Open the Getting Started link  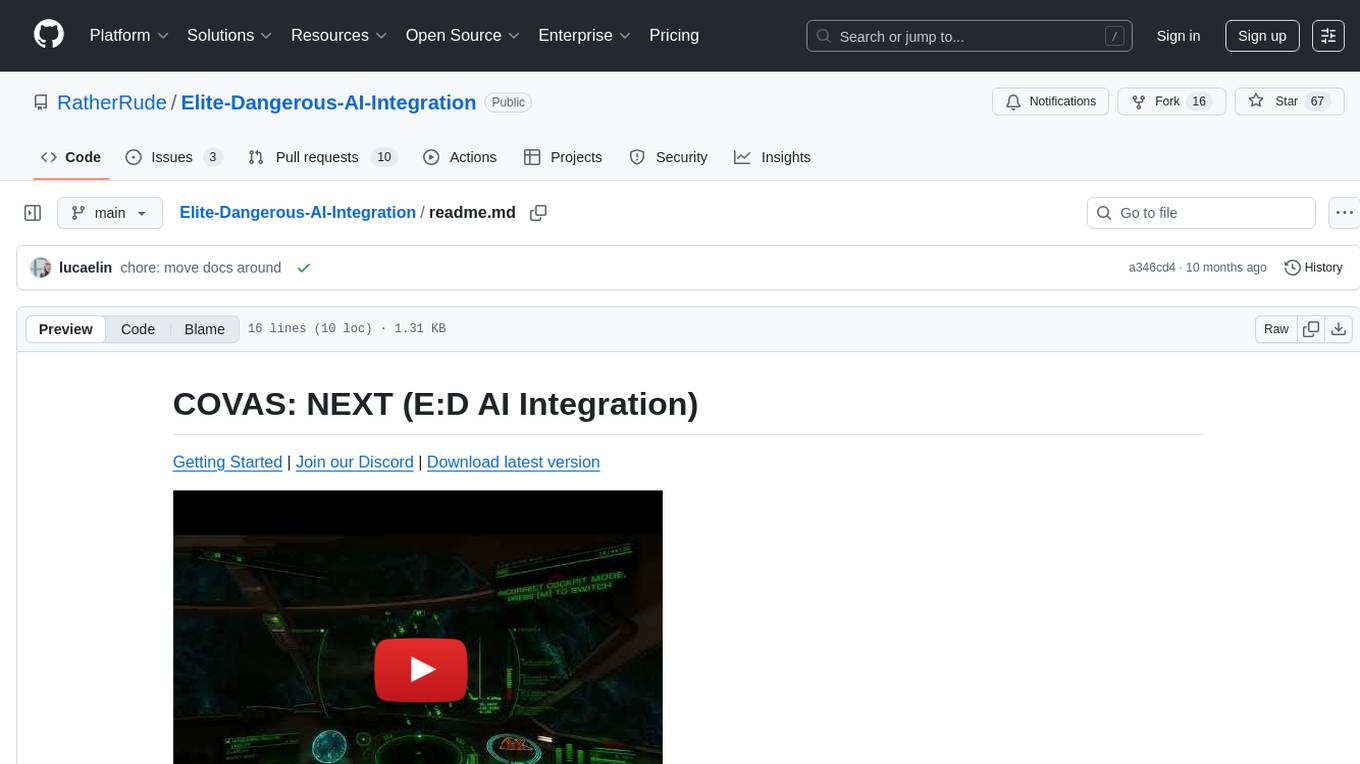pyautogui.click(x=228, y=462)
